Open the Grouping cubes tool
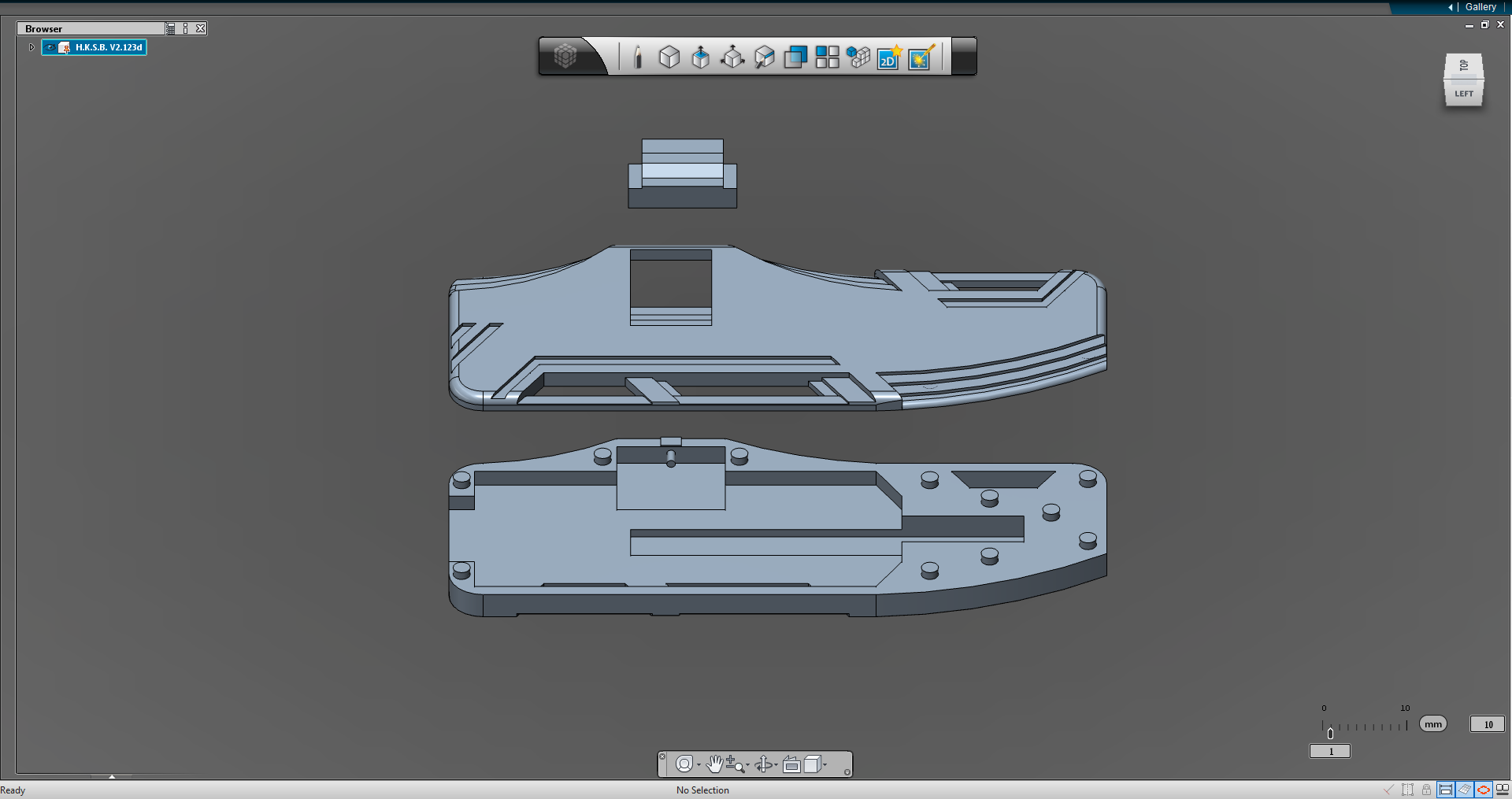 [x=858, y=57]
